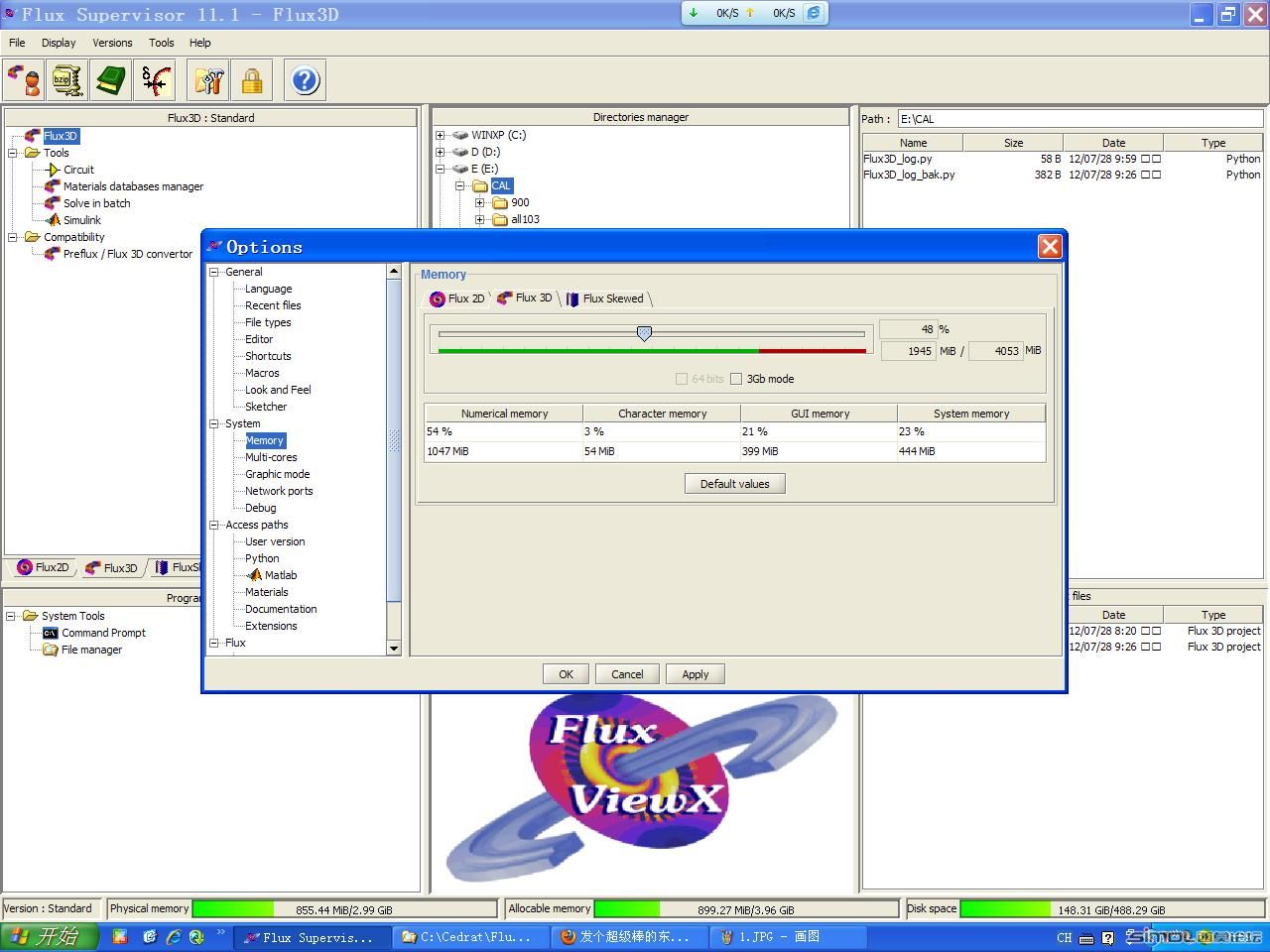Open the File menu
This screenshot has height=952, width=1270.
point(17,43)
